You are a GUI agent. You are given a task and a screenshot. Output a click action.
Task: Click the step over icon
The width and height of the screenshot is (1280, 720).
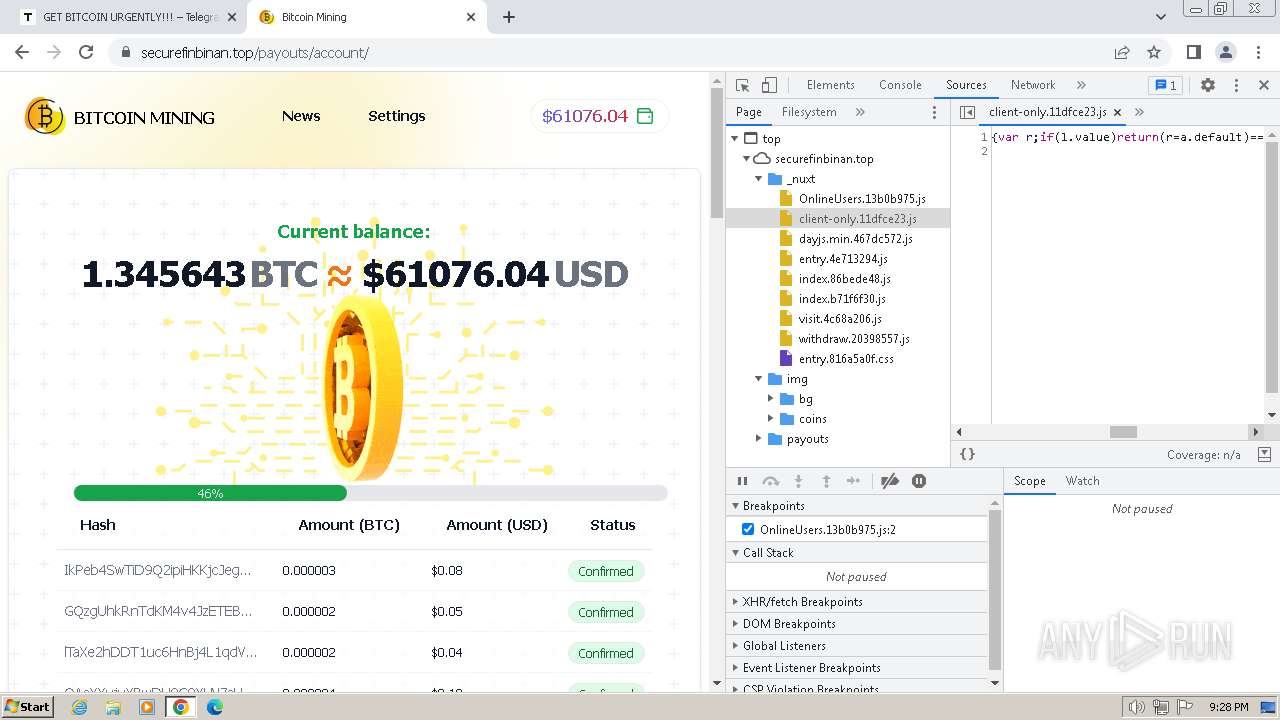tap(770, 481)
